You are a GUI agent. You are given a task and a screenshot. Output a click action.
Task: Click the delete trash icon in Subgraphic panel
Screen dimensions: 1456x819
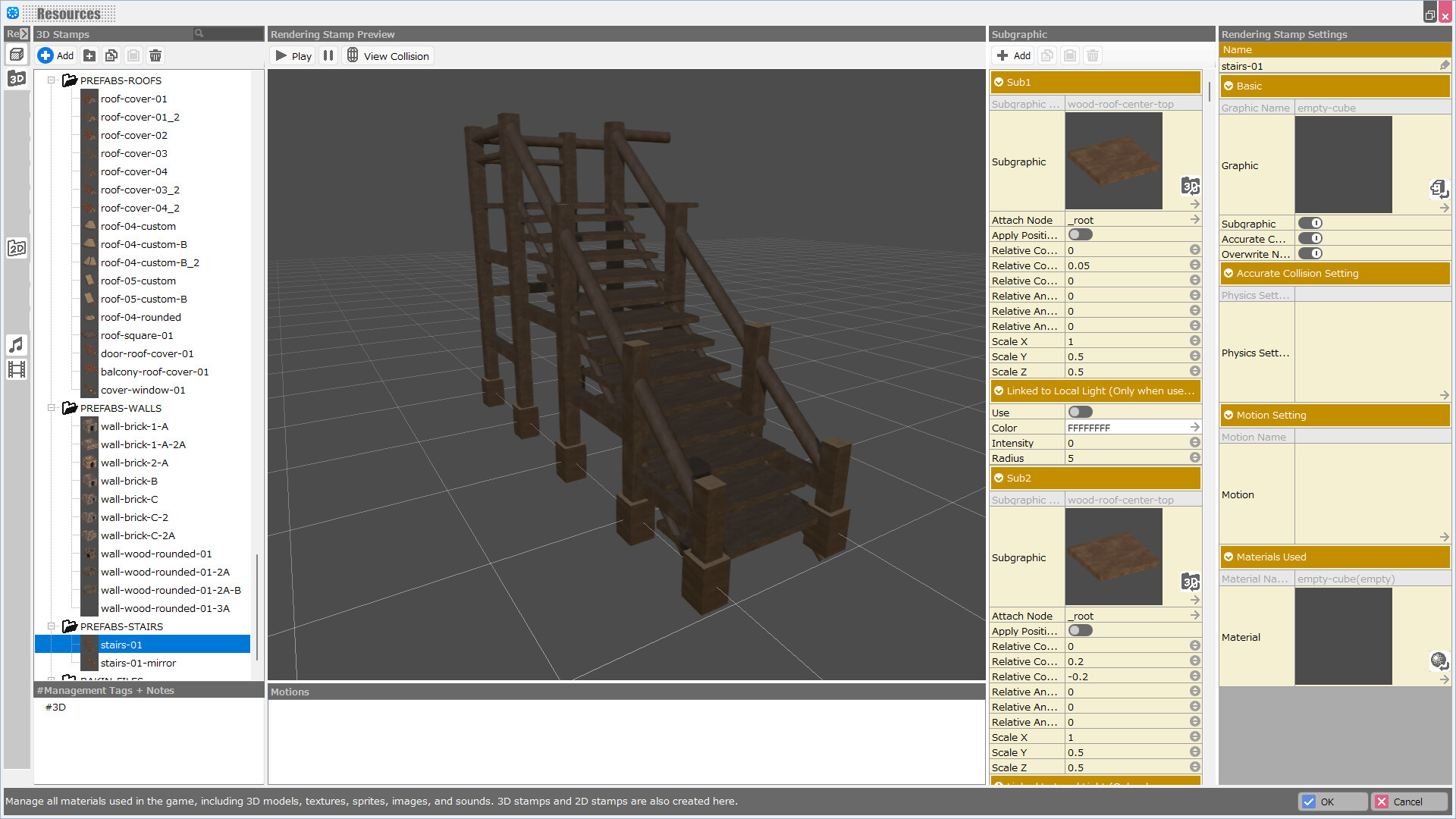tap(1092, 55)
